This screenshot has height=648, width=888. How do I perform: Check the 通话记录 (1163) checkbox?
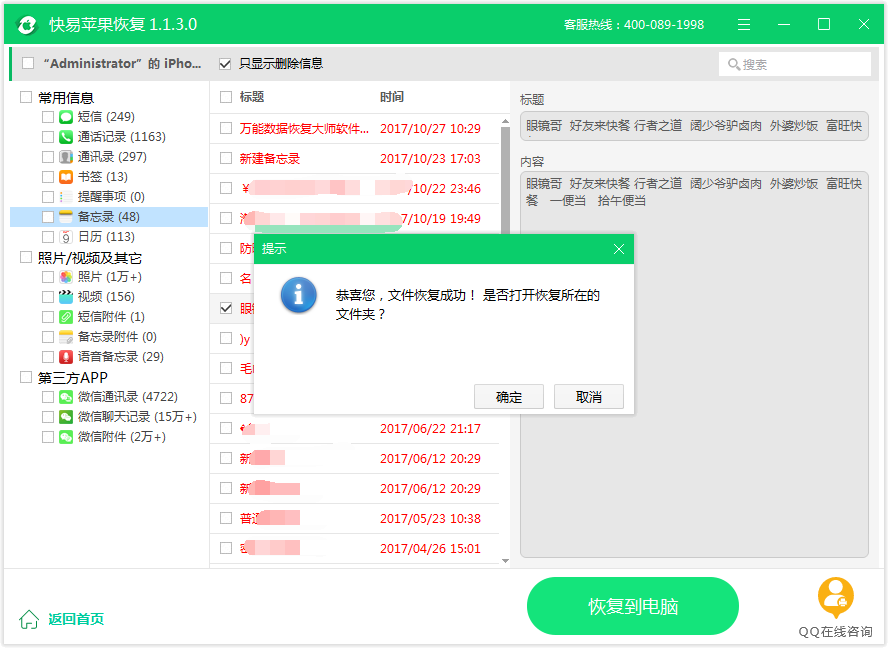(48, 137)
